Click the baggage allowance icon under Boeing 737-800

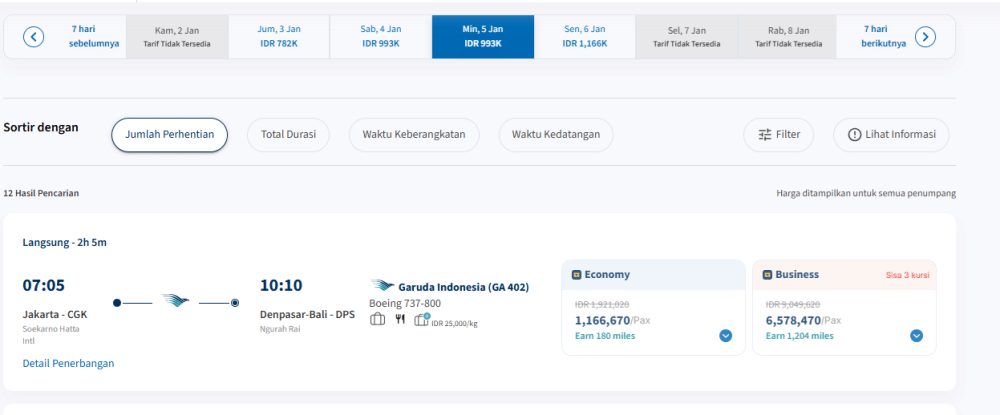point(378,320)
